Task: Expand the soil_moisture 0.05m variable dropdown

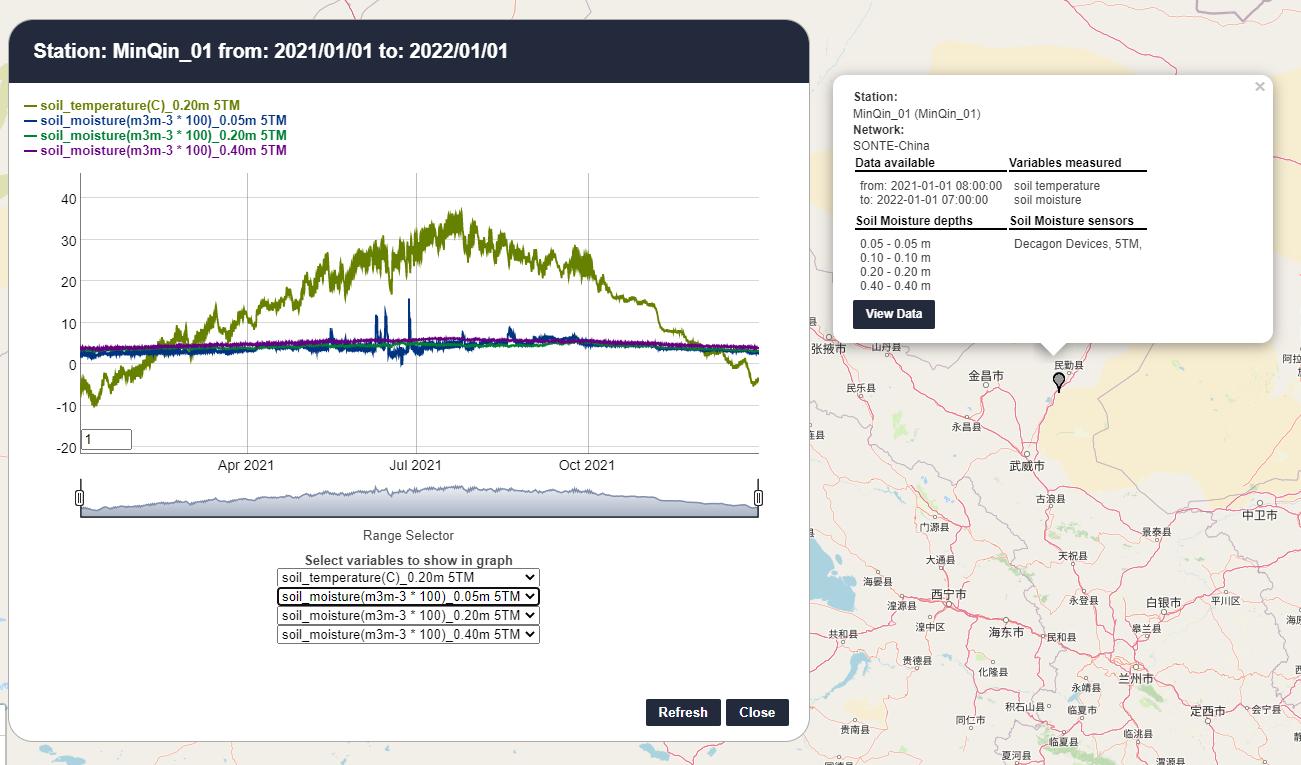Action: click(x=408, y=596)
